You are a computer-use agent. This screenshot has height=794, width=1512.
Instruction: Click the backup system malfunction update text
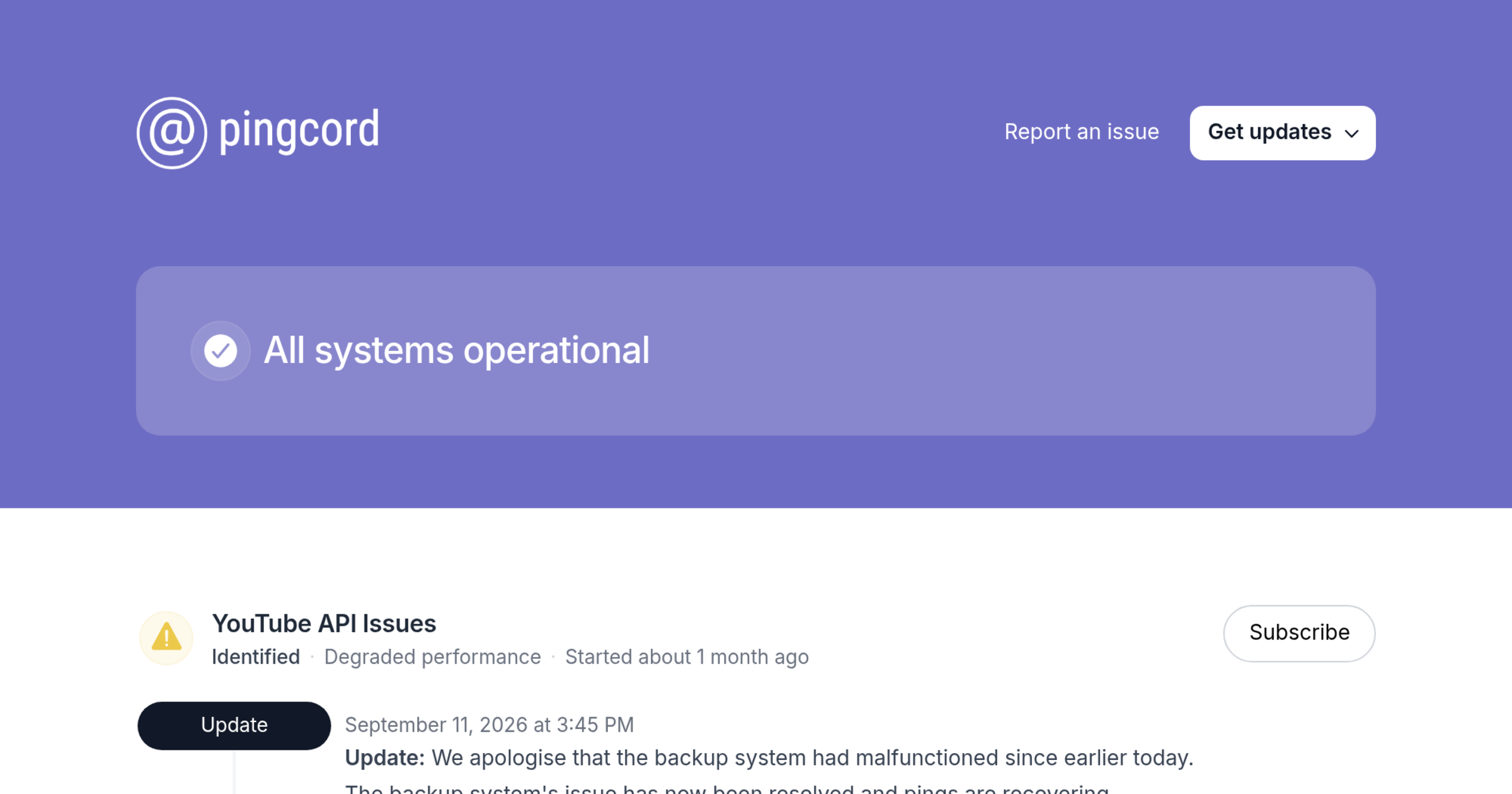812,757
